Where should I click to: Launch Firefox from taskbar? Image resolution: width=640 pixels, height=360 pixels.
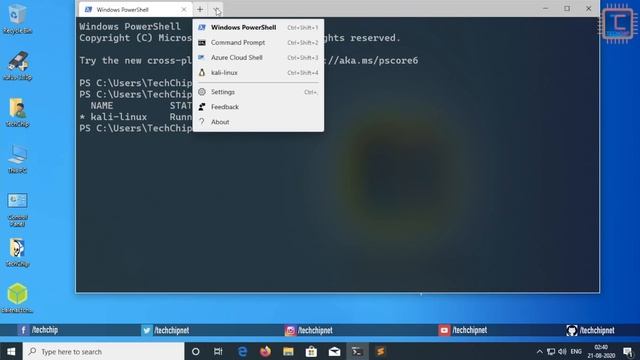click(265, 351)
